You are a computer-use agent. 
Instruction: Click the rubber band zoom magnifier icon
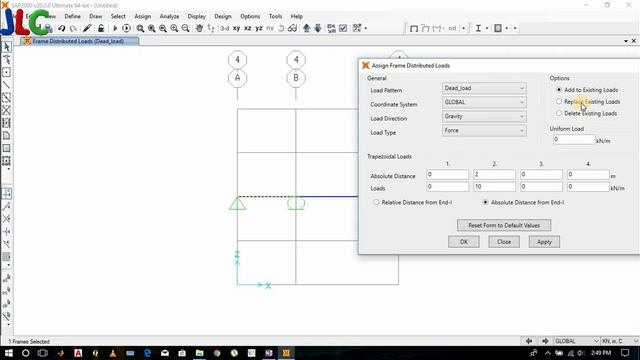pos(140,28)
